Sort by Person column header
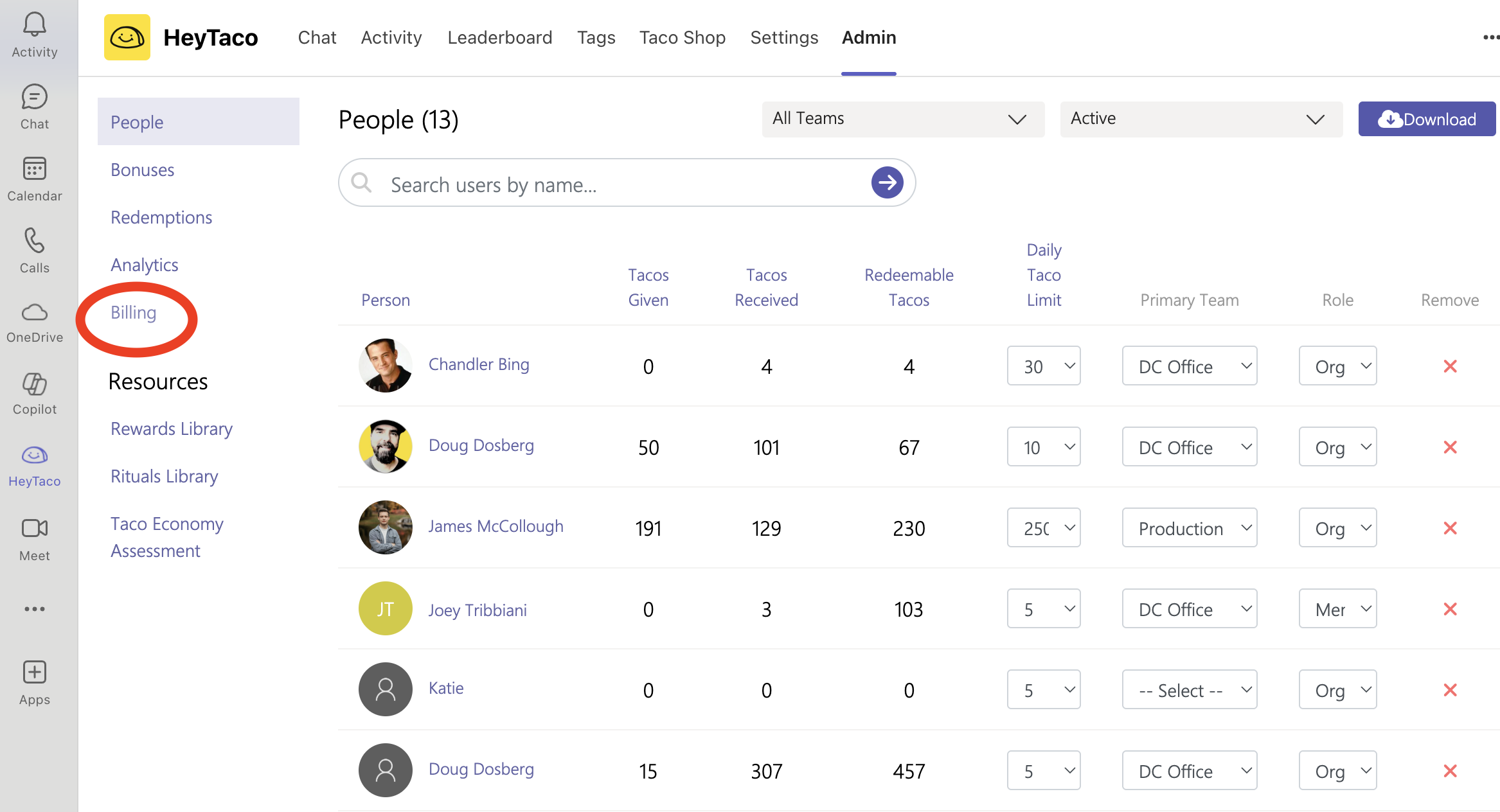This screenshot has width=1500, height=812. pyautogui.click(x=386, y=300)
